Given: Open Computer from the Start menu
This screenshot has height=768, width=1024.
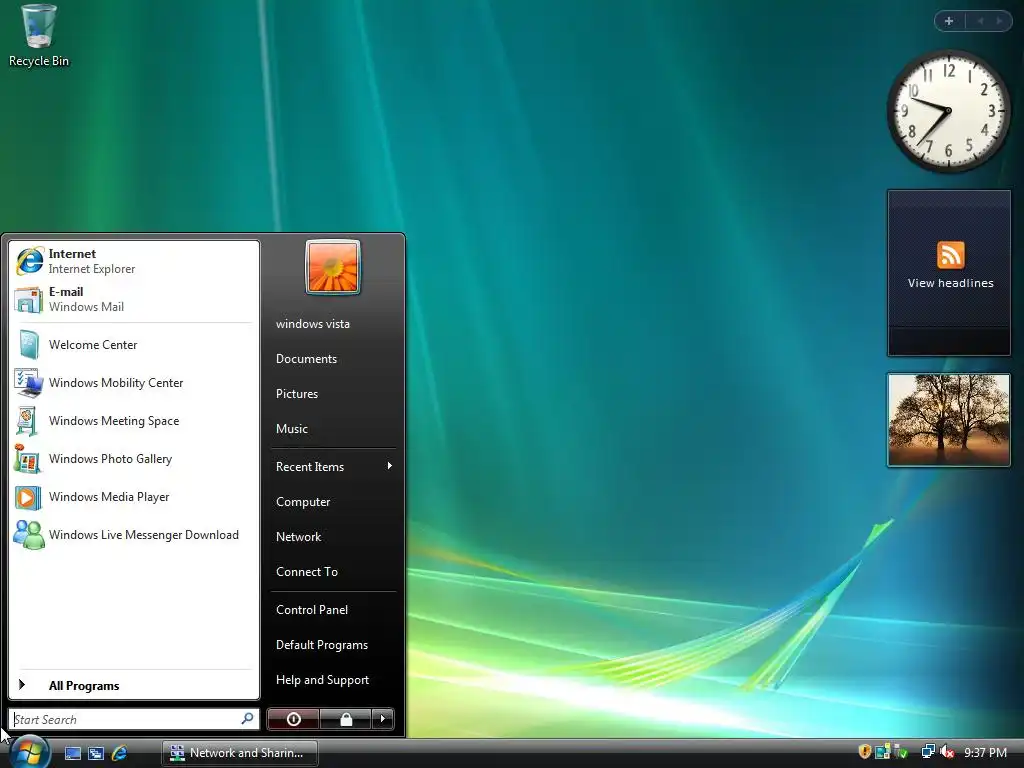Looking at the screenshot, I should (x=333, y=502).
